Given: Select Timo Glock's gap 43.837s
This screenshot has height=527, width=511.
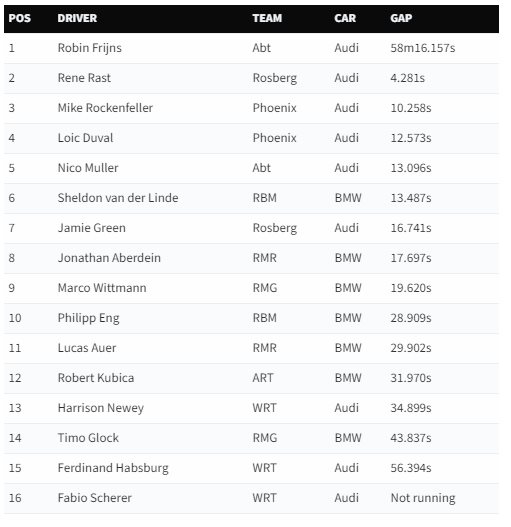Looking at the screenshot, I should tap(411, 438).
